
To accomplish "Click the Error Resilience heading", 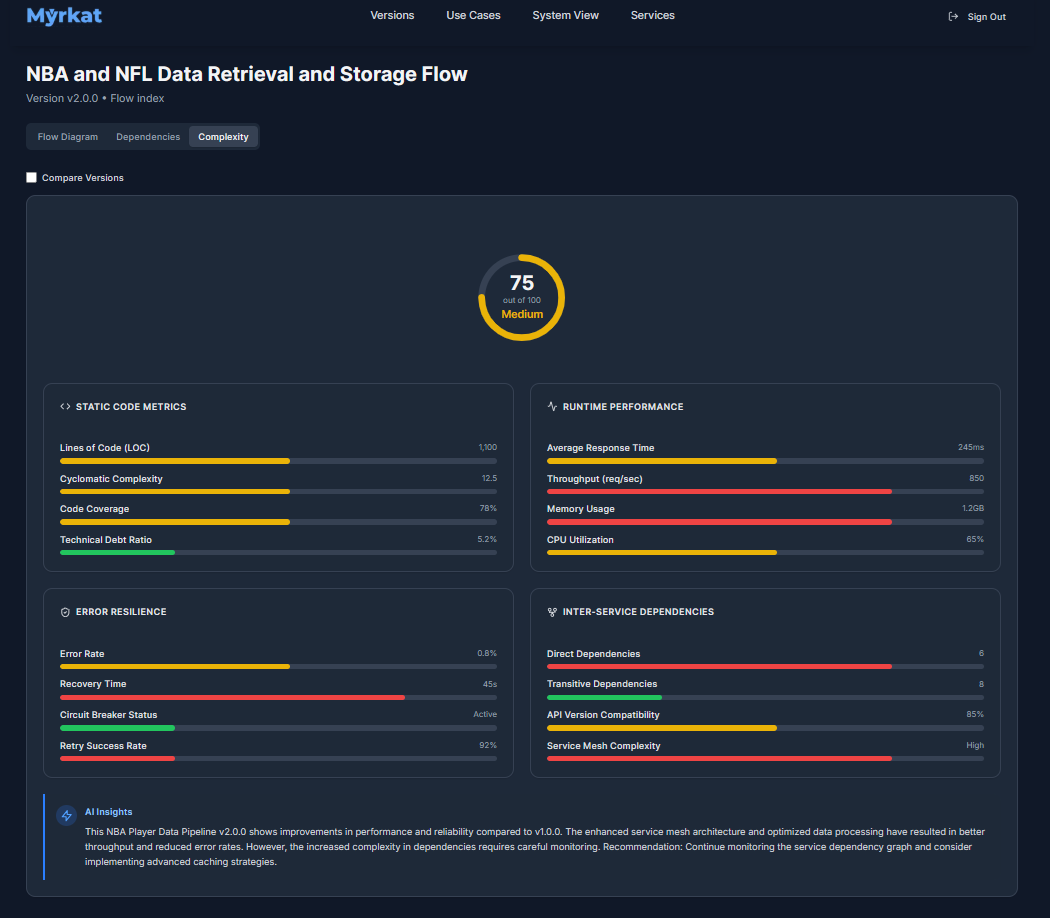I will click(x=121, y=612).
